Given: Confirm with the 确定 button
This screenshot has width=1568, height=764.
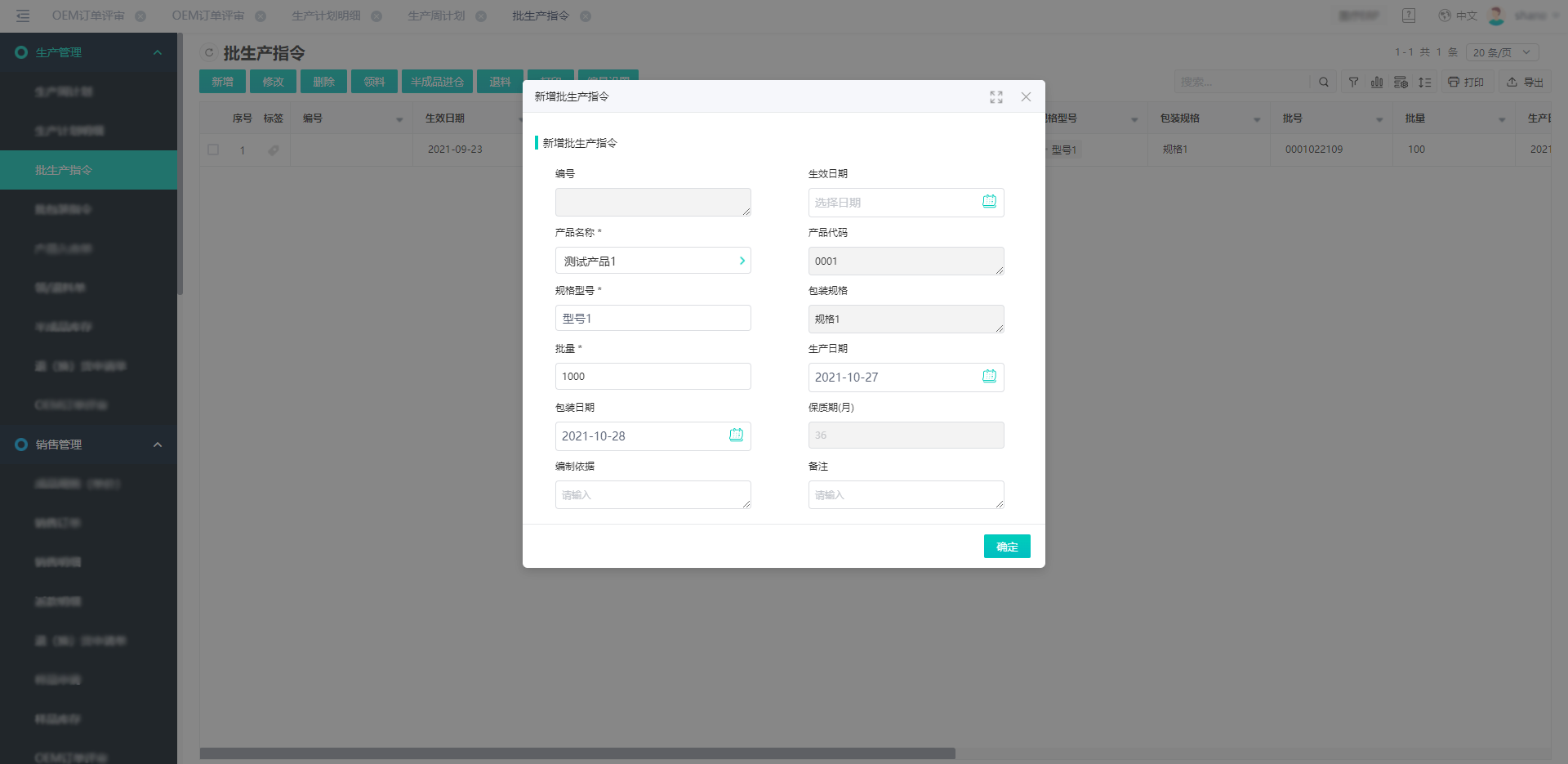Looking at the screenshot, I should [1007, 547].
